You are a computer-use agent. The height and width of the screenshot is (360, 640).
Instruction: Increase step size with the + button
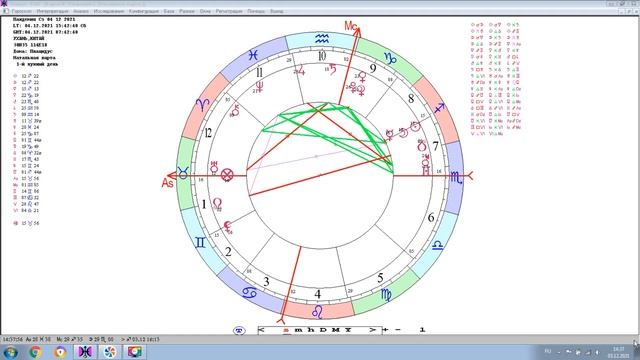pos(386,330)
